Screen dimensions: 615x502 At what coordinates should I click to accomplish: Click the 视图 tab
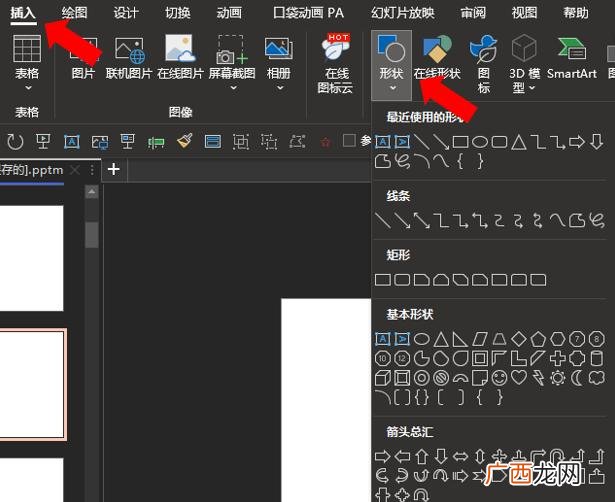click(524, 13)
